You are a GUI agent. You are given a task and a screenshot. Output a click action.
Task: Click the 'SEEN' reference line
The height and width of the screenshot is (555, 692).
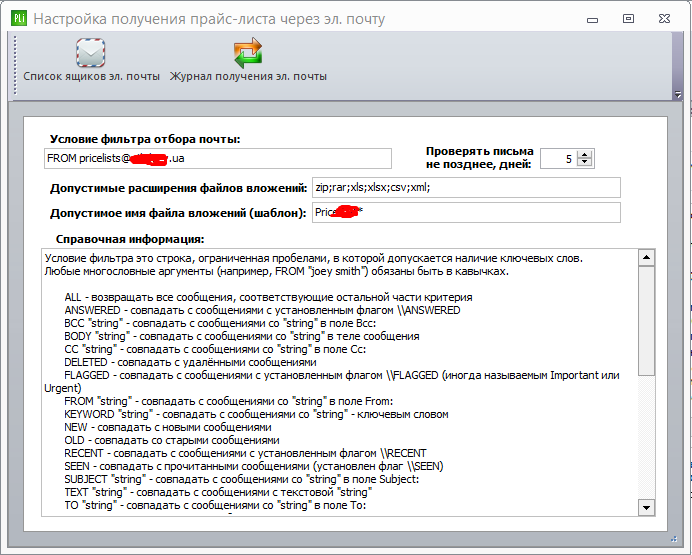[x=254, y=467]
